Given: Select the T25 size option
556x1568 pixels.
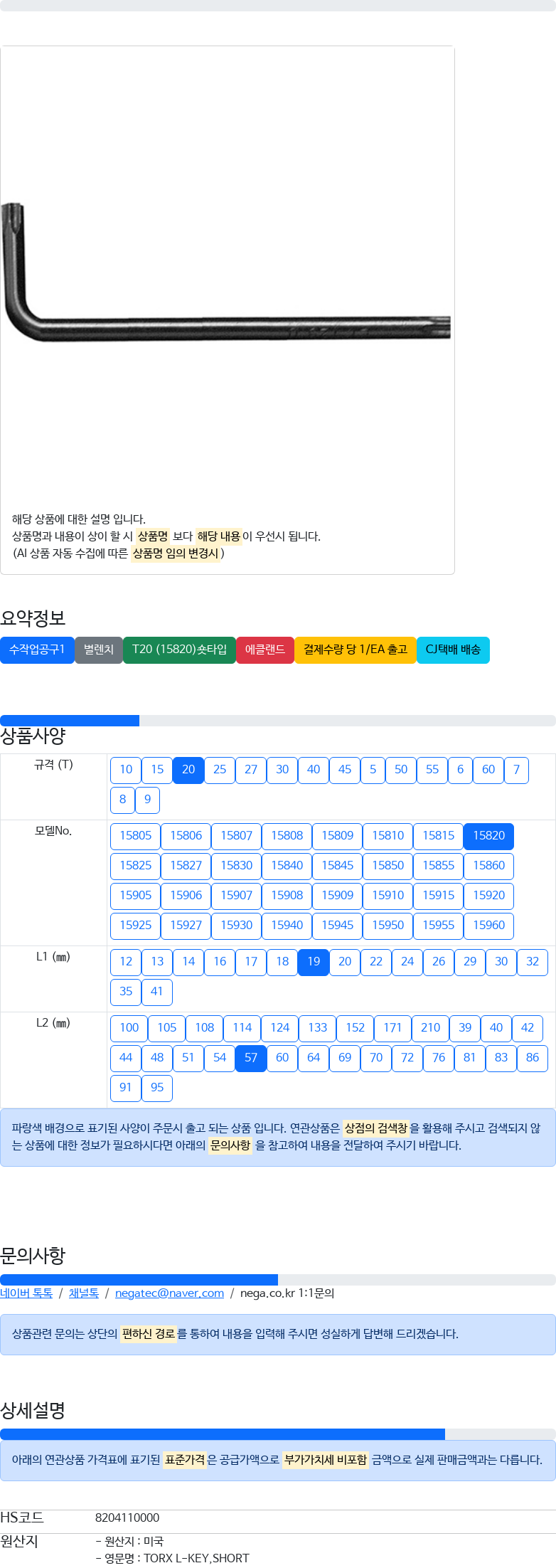Looking at the screenshot, I should pos(220,770).
